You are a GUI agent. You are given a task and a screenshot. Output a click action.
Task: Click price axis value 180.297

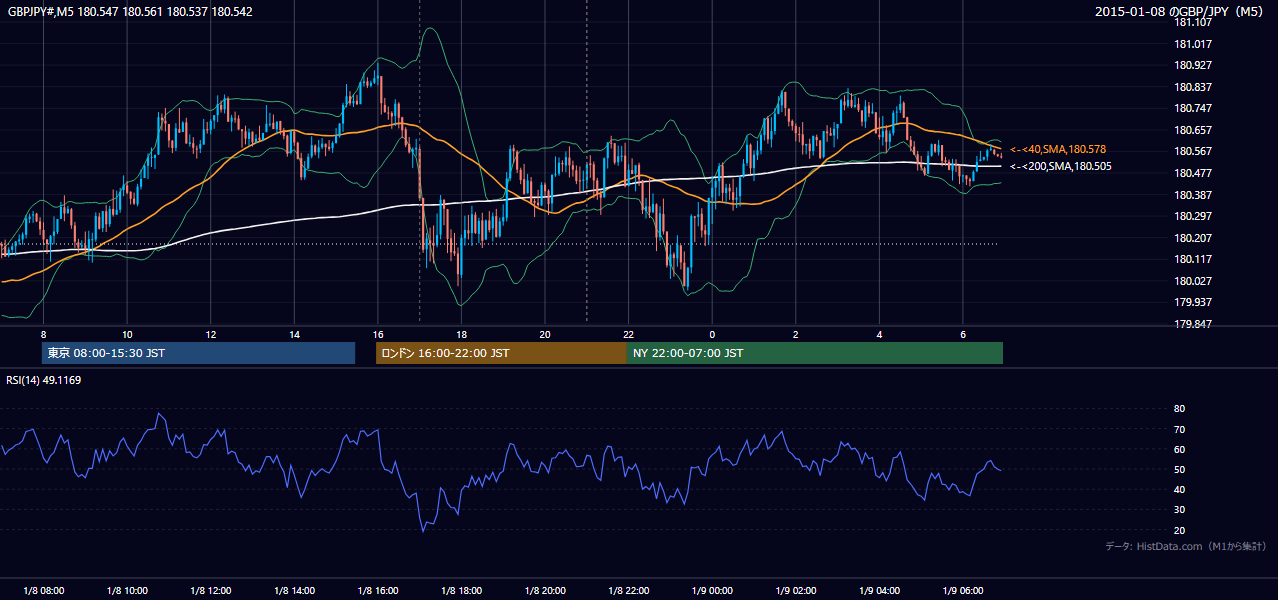(x=1193, y=216)
